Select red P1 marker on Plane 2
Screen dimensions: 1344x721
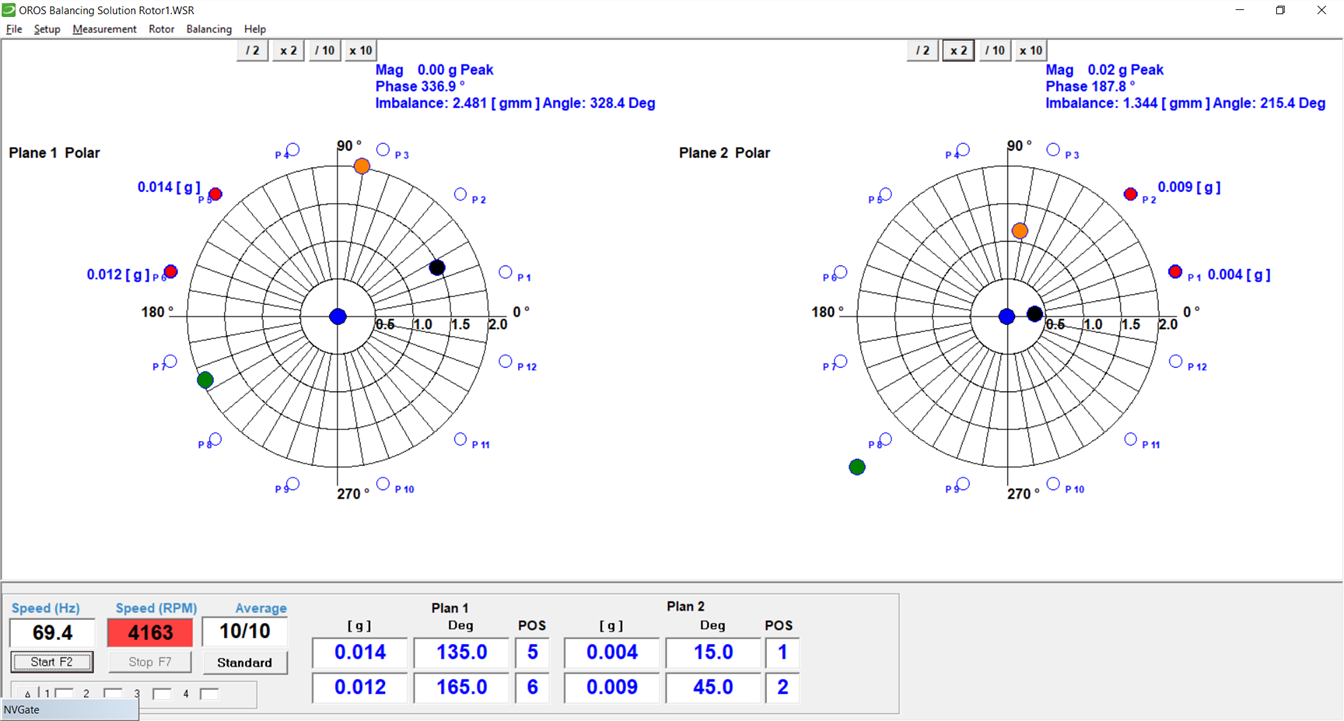click(1176, 272)
